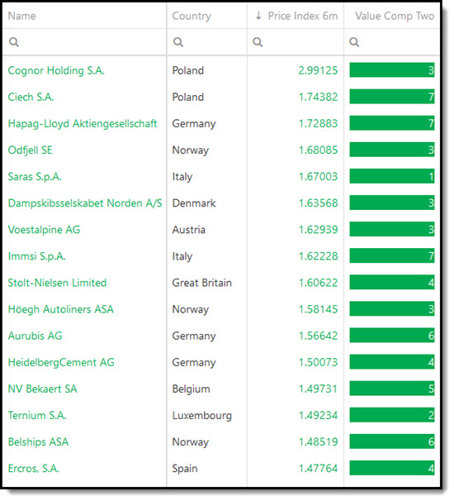This screenshot has width=454, height=500.
Task: Click the Country column search icon
Action: point(178,42)
